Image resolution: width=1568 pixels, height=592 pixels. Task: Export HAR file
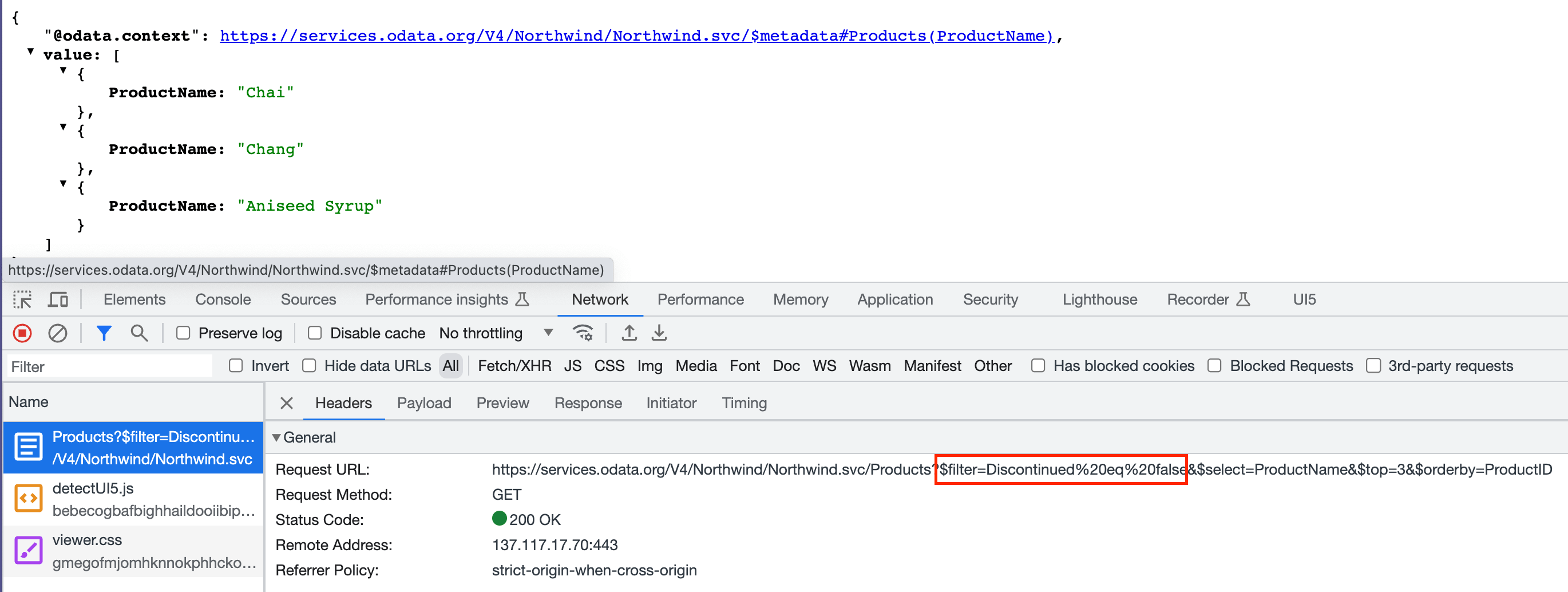(x=659, y=333)
